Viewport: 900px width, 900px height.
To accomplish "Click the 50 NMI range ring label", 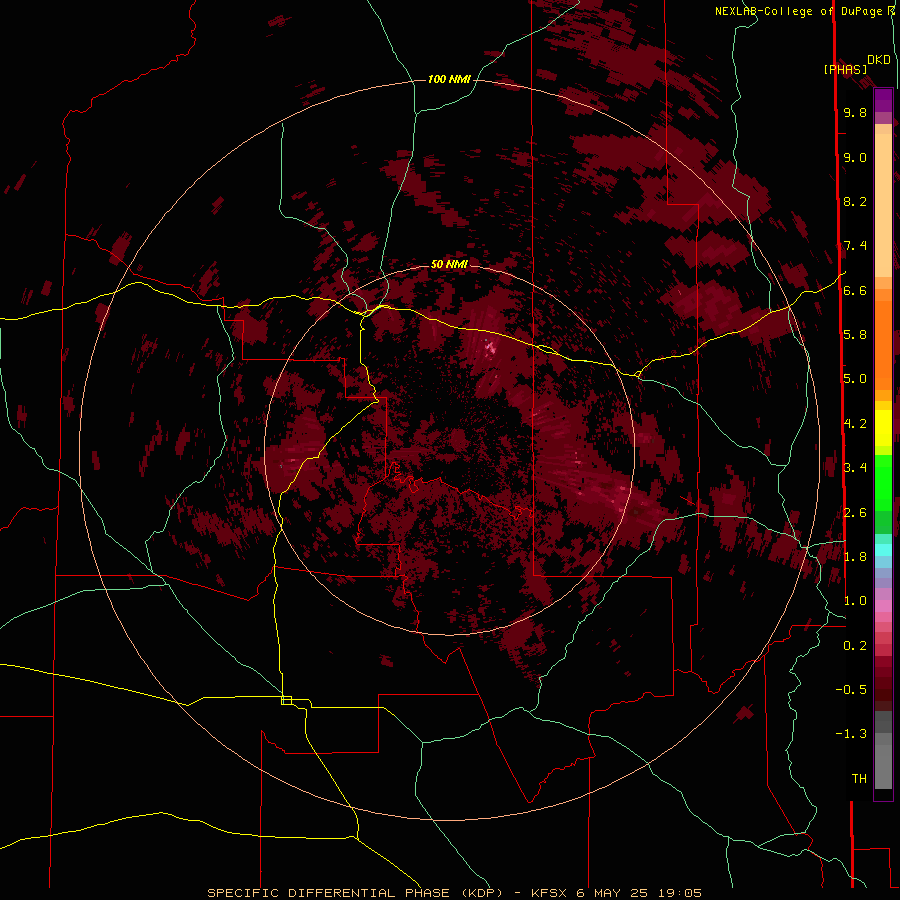I will pyautogui.click(x=449, y=264).
